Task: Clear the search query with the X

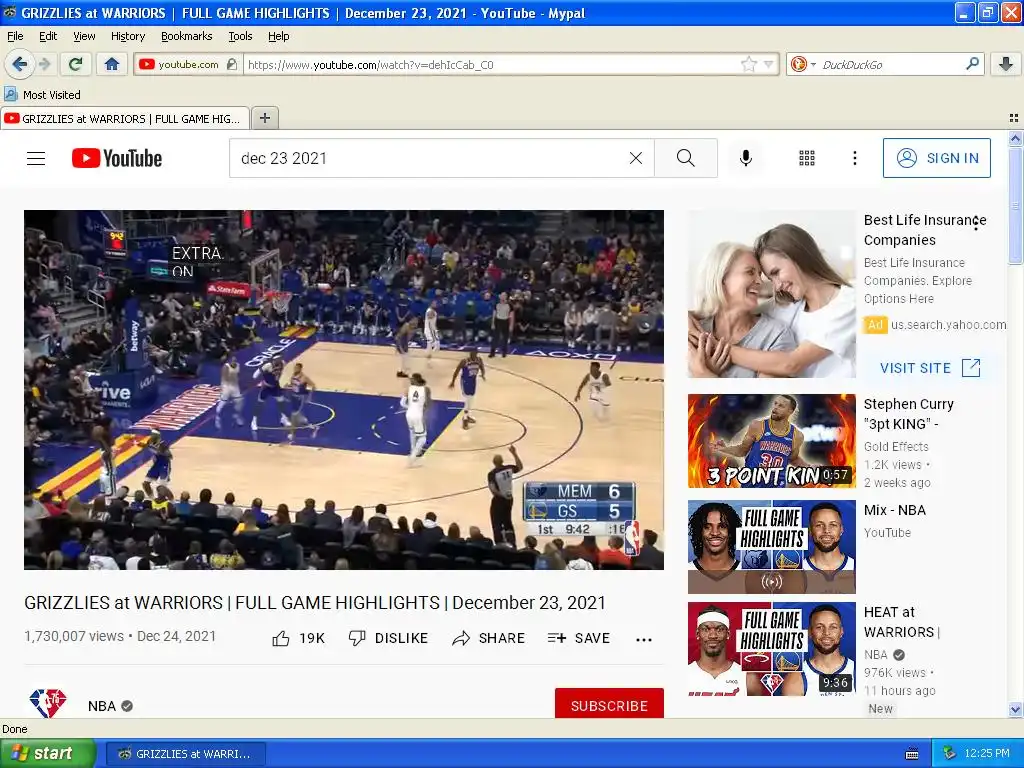Action: (635, 158)
